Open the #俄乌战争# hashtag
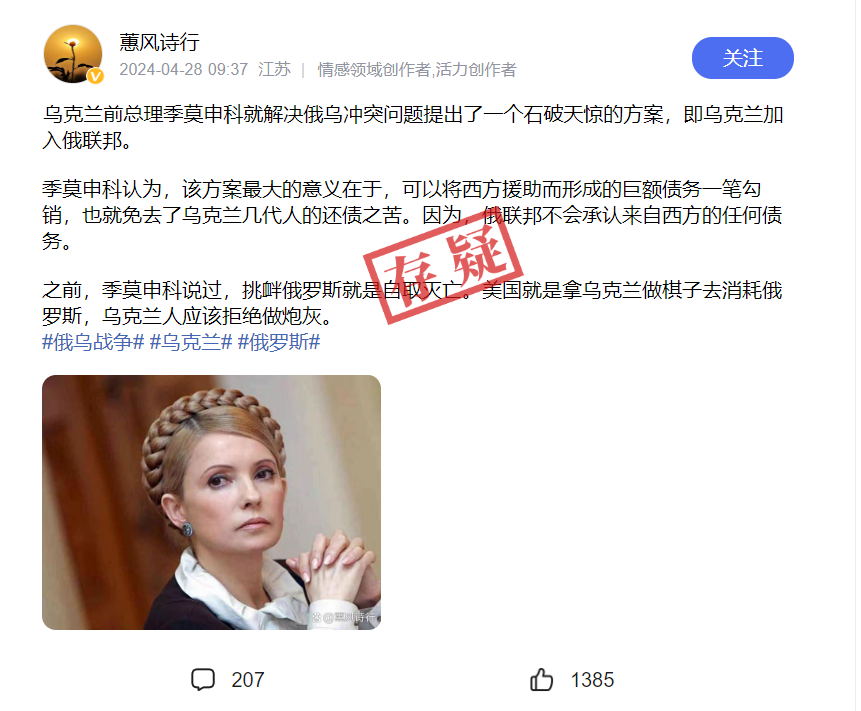Screen dimensions: 861x711 tap(93, 343)
